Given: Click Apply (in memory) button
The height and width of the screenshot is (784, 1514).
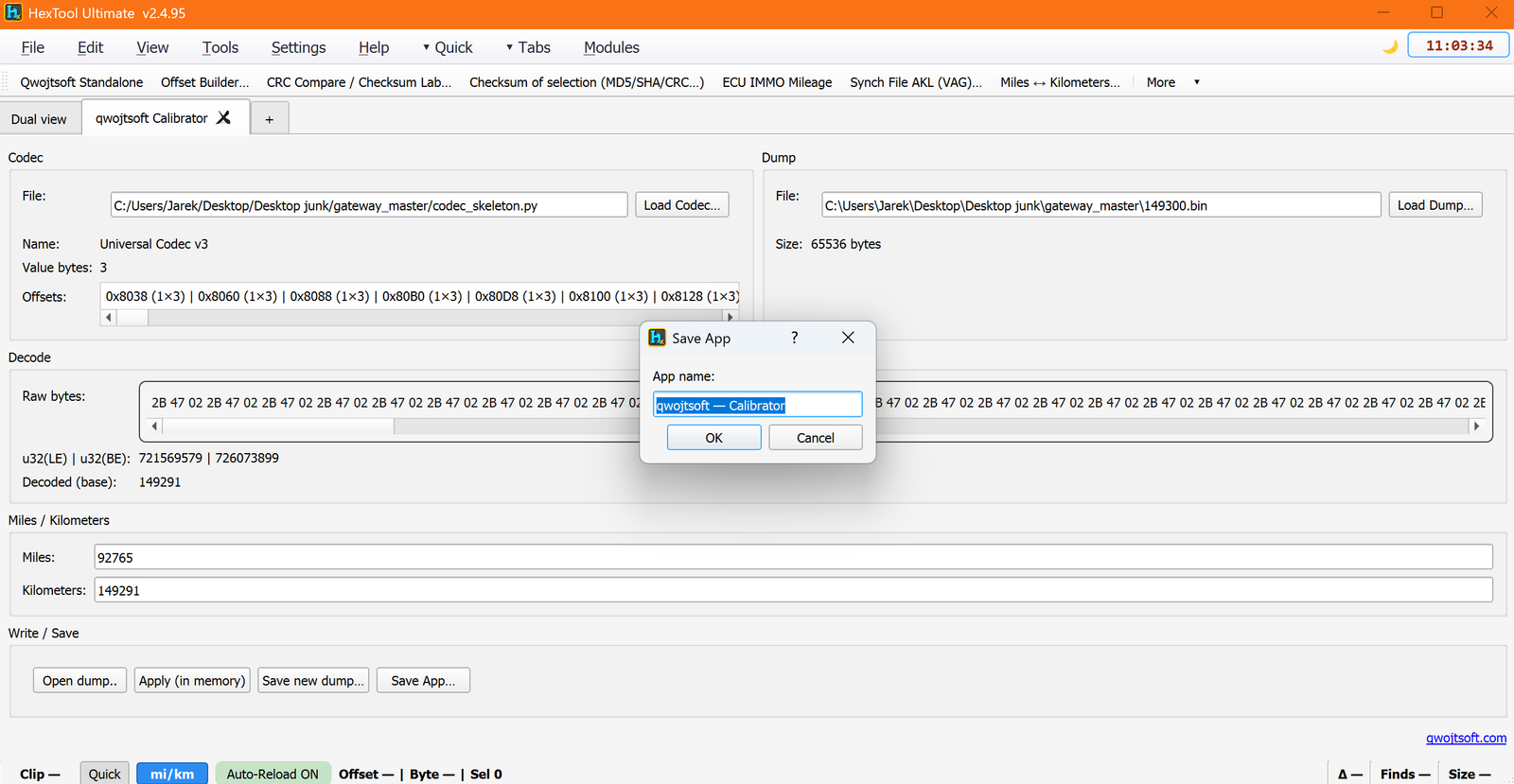Looking at the screenshot, I should click(192, 681).
